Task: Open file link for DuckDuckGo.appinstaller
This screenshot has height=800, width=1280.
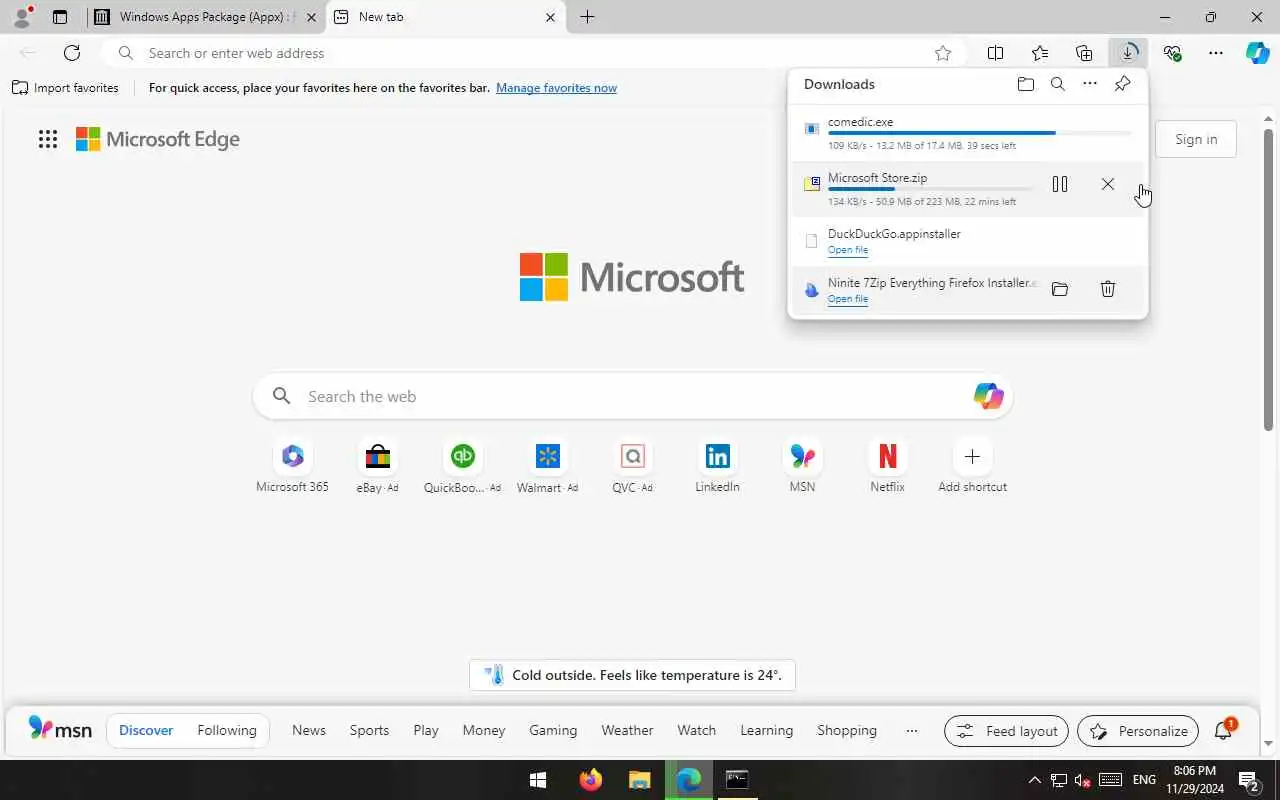Action: point(848,250)
